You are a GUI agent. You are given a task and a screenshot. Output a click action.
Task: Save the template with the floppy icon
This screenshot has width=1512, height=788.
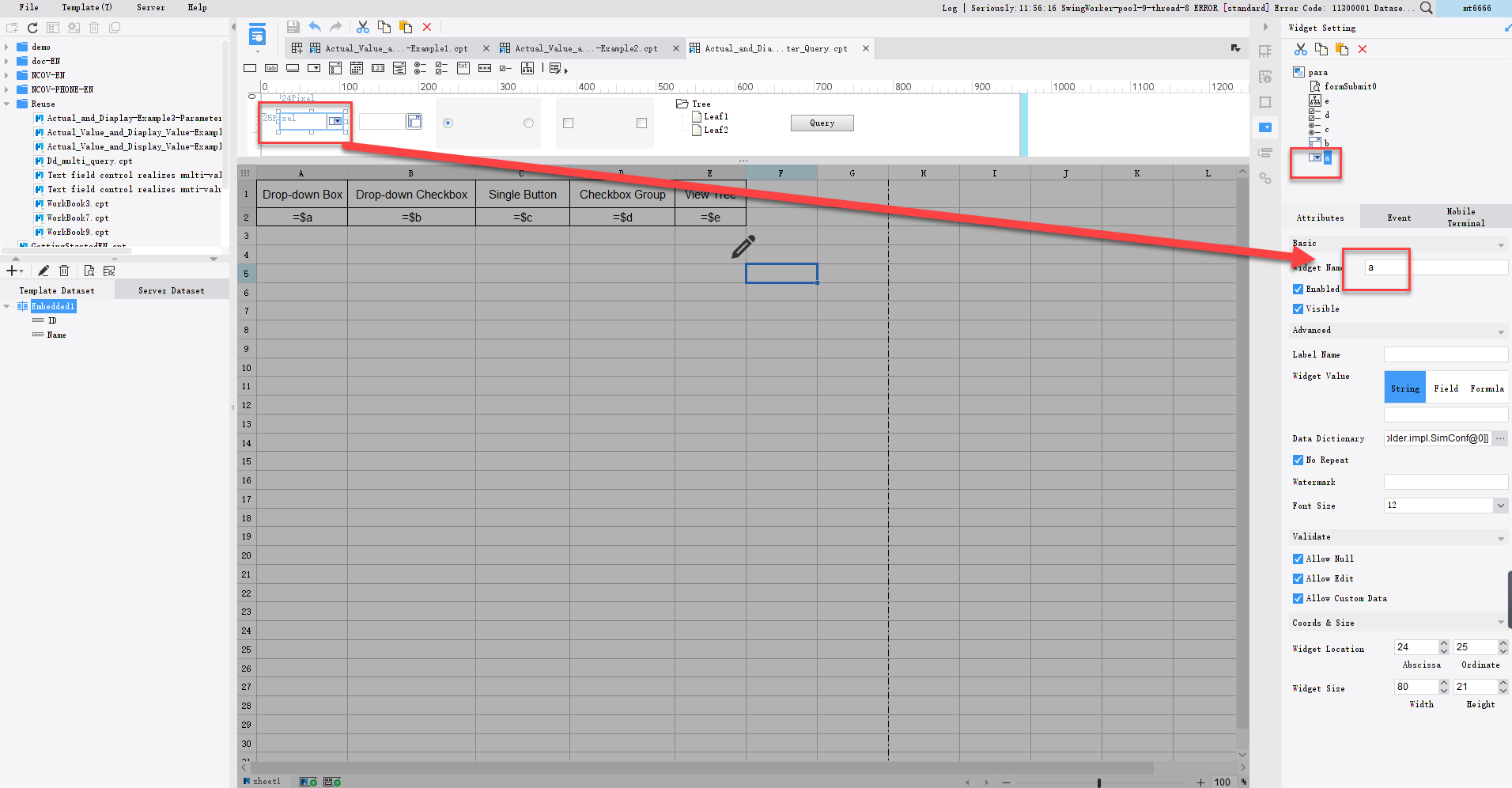point(293,27)
